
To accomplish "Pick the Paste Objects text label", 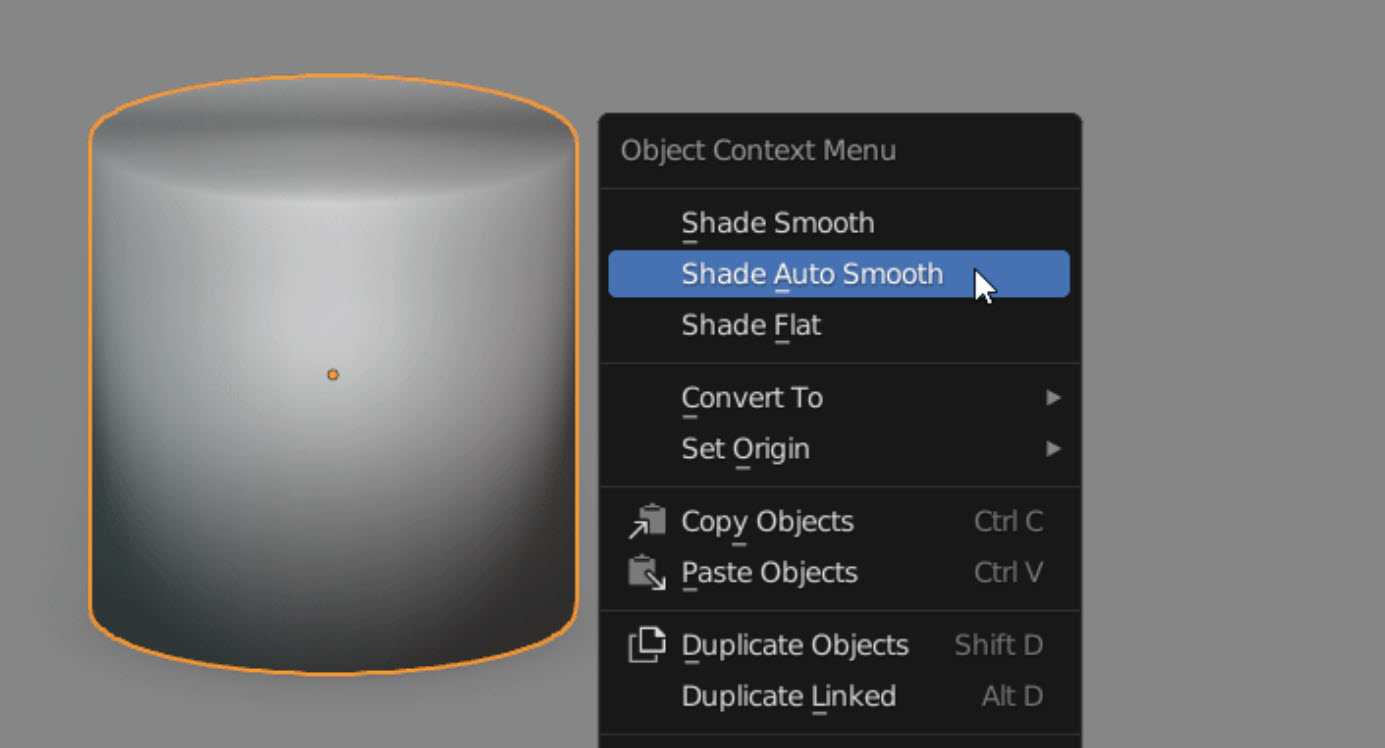I will click(769, 573).
